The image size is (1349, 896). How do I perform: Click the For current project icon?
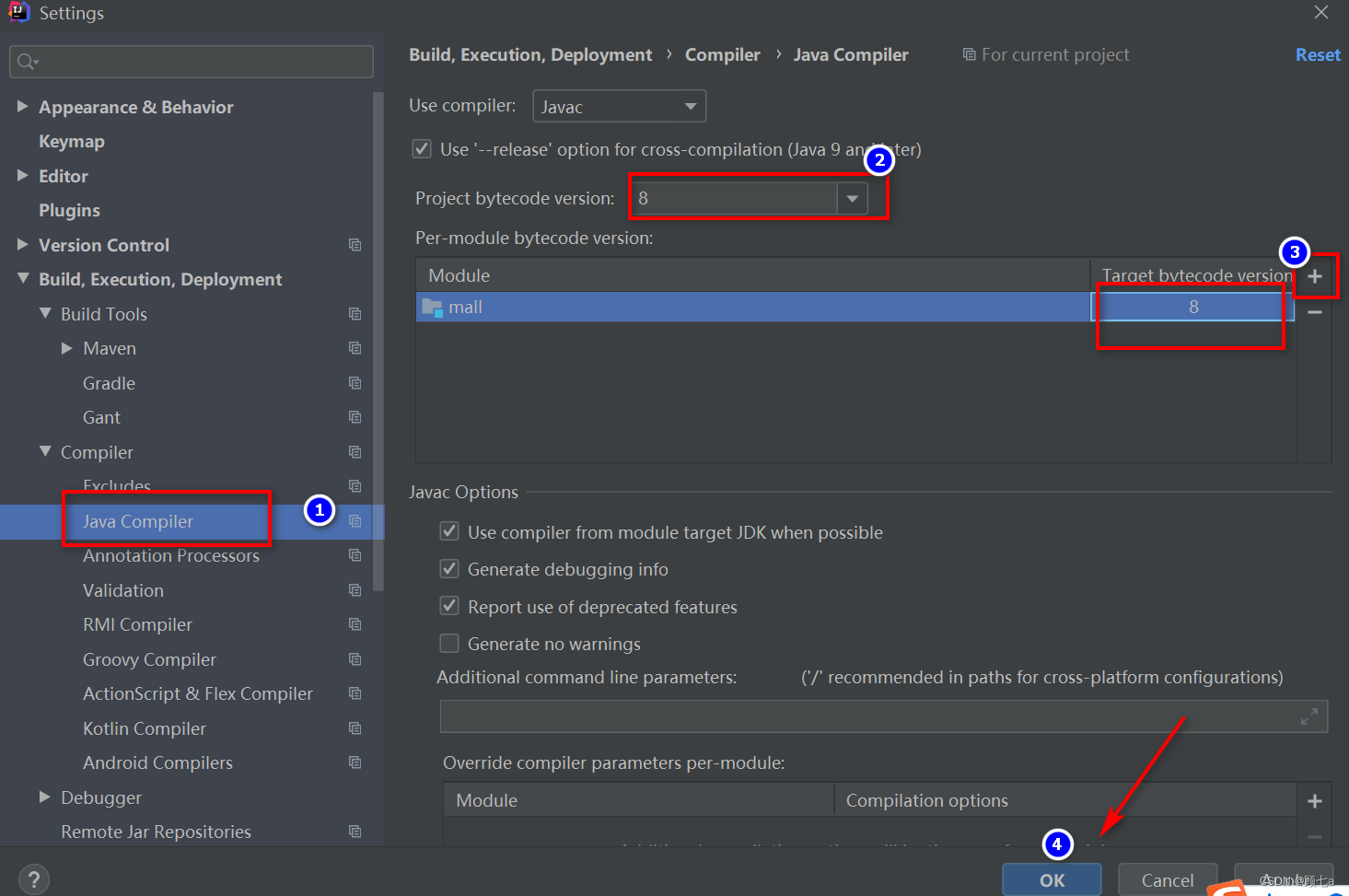click(x=969, y=55)
